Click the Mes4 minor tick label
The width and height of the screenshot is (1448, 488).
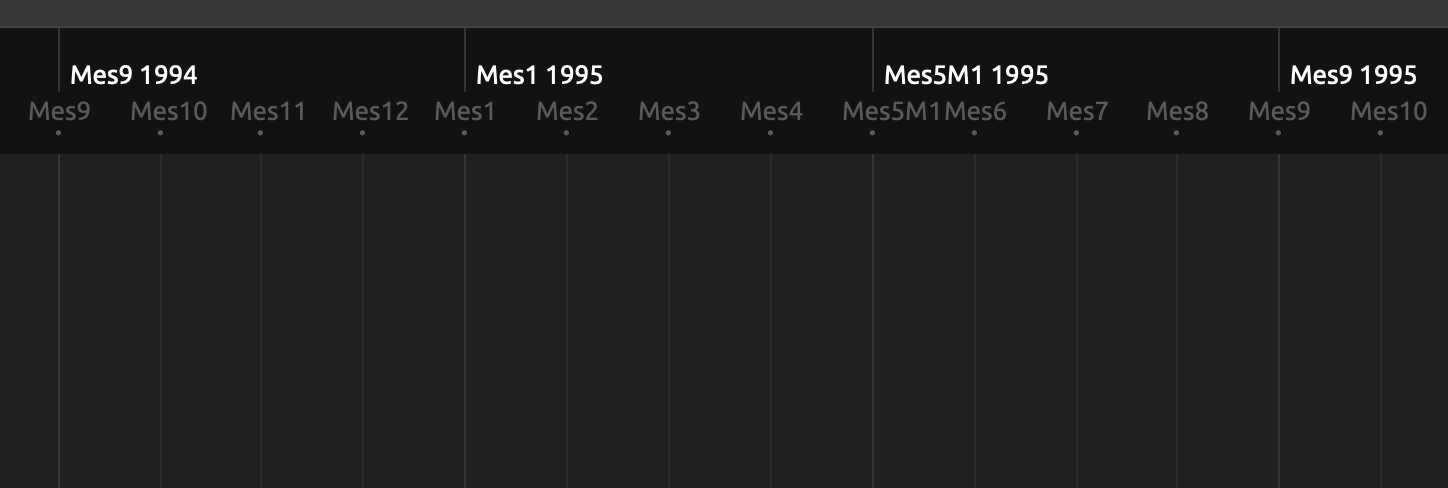click(771, 111)
